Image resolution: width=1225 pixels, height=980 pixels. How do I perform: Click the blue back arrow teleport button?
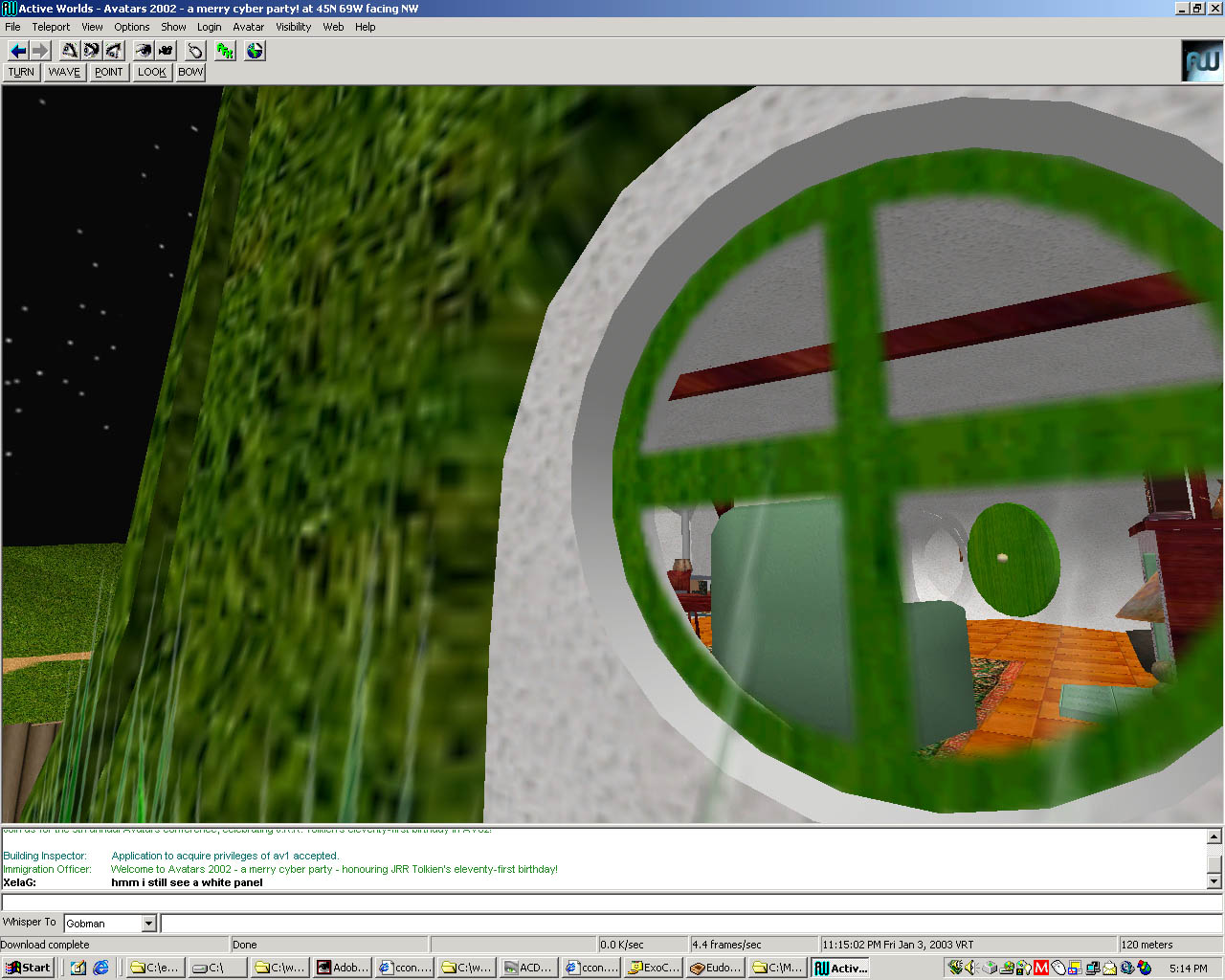click(x=18, y=51)
